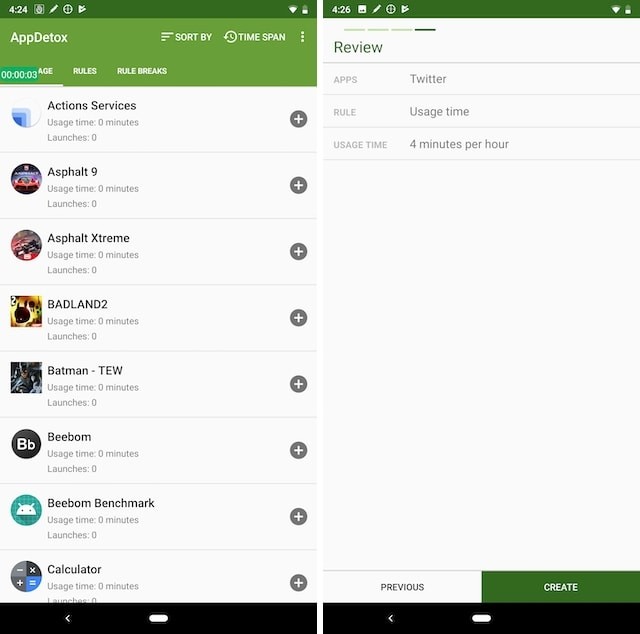This screenshot has height=634, width=640.
Task: Switch to the Rule Breaks tab
Action: pyautogui.click(x=142, y=71)
